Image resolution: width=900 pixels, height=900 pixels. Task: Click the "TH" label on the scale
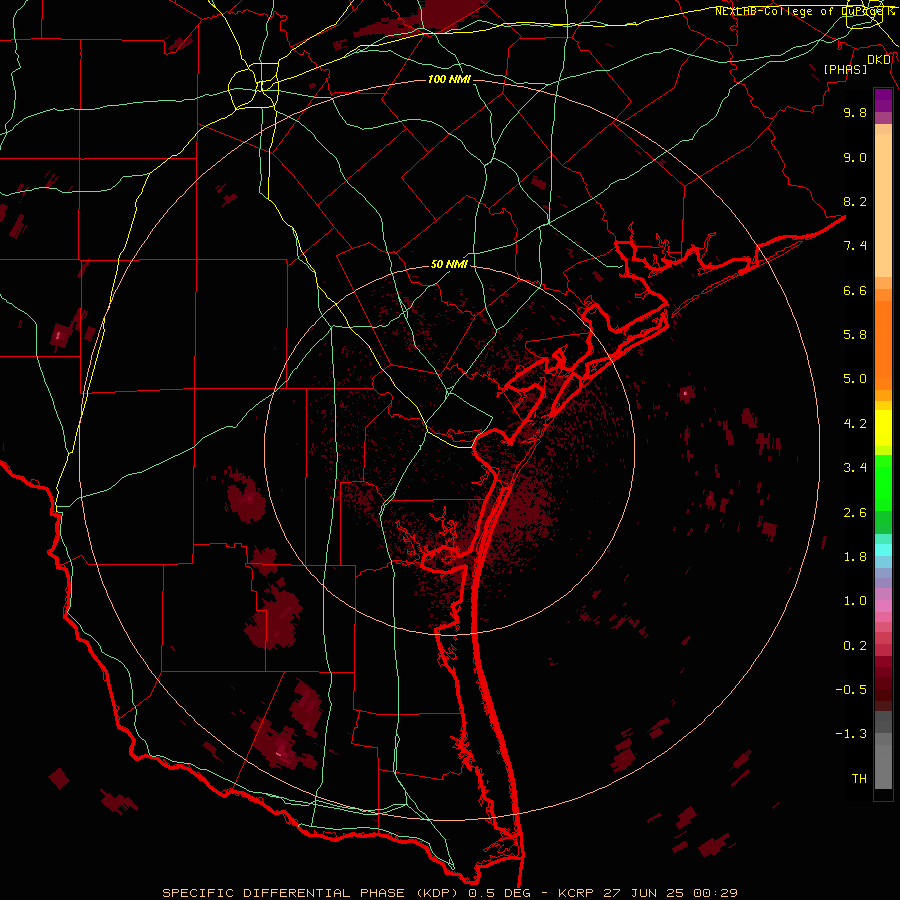[859, 779]
